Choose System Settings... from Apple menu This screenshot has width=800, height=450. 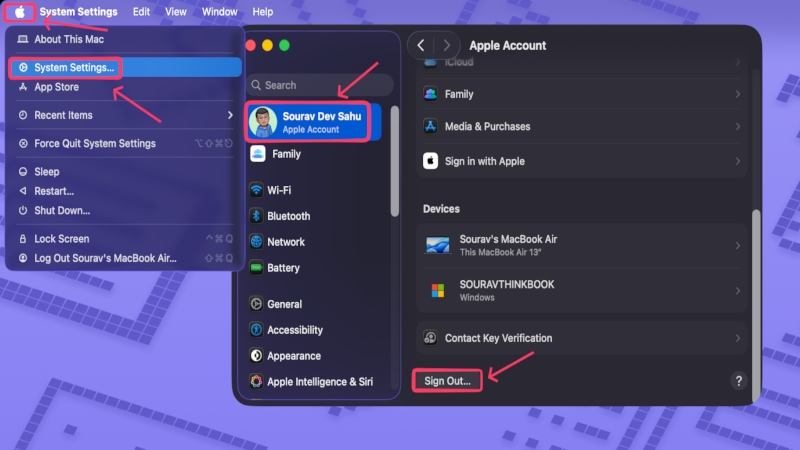click(x=125, y=67)
